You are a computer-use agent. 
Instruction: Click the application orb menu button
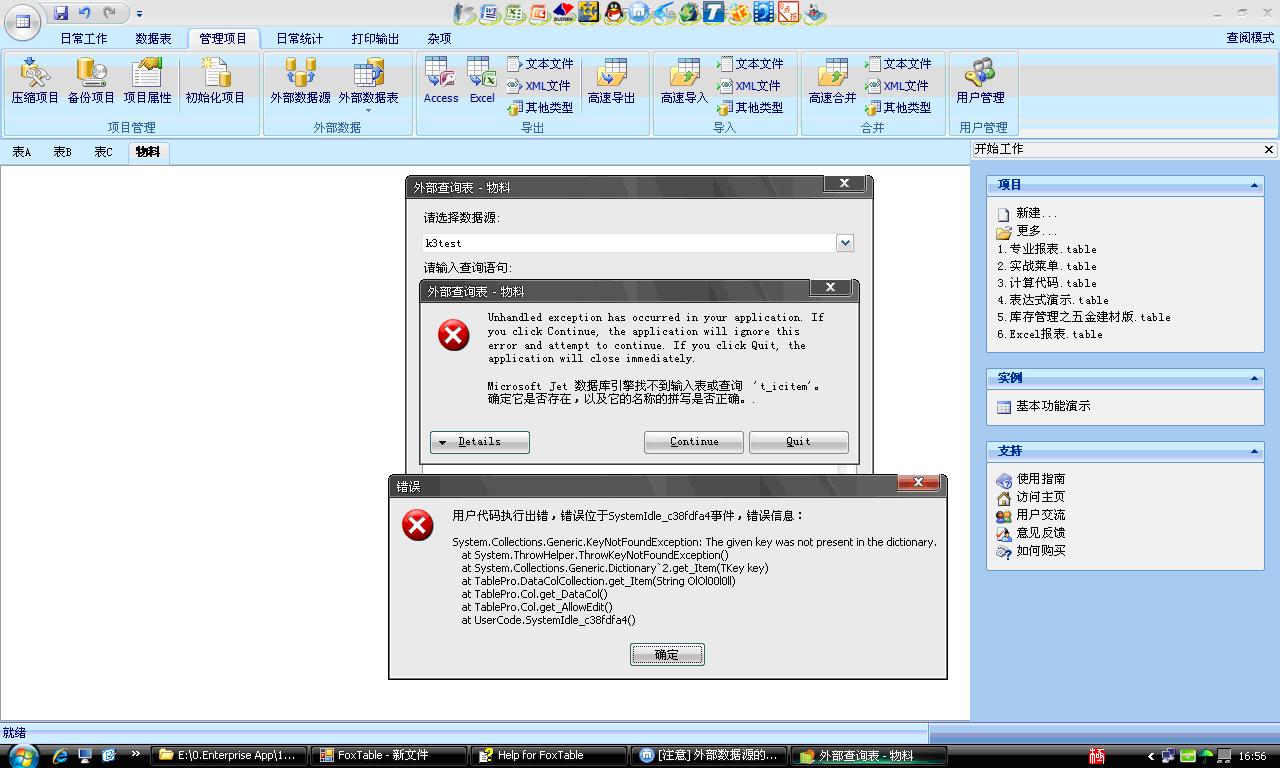pos(22,21)
